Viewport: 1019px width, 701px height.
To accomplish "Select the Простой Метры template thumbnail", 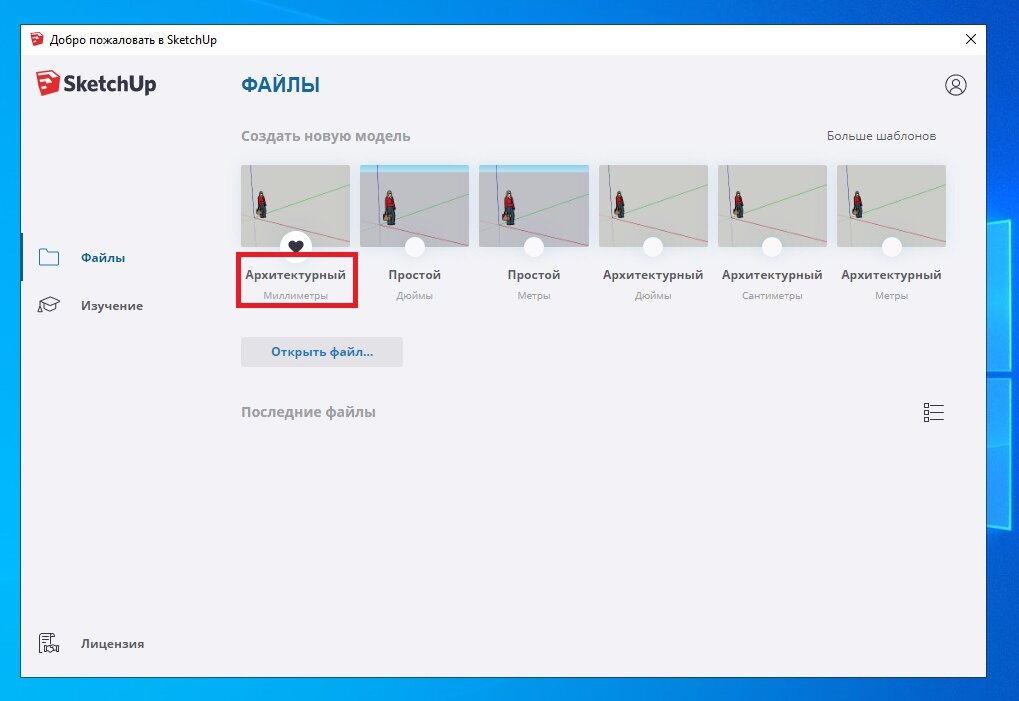I will pyautogui.click(x=534, y=206).
